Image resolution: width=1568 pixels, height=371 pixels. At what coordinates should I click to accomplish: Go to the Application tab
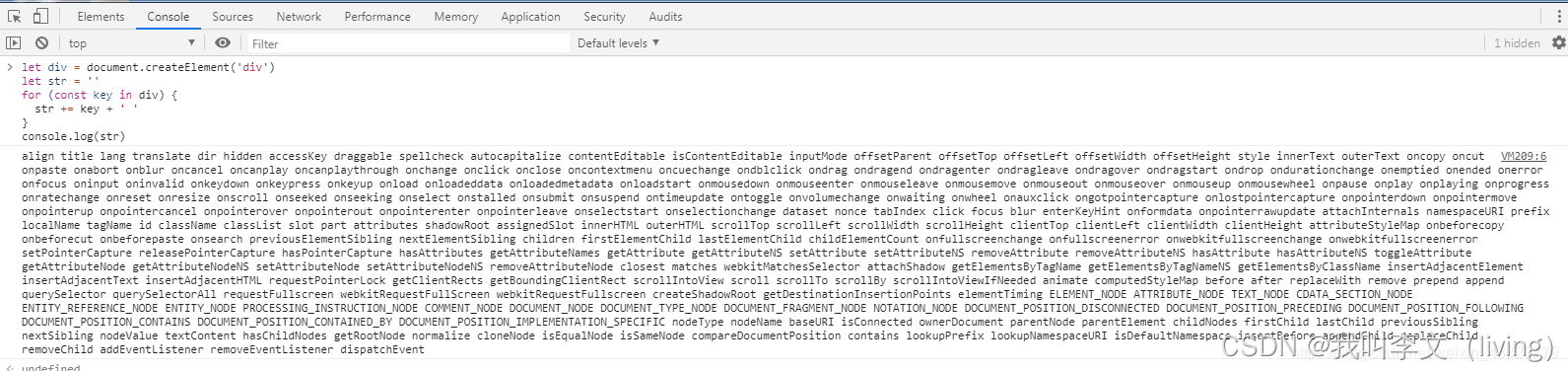point(530,17)
